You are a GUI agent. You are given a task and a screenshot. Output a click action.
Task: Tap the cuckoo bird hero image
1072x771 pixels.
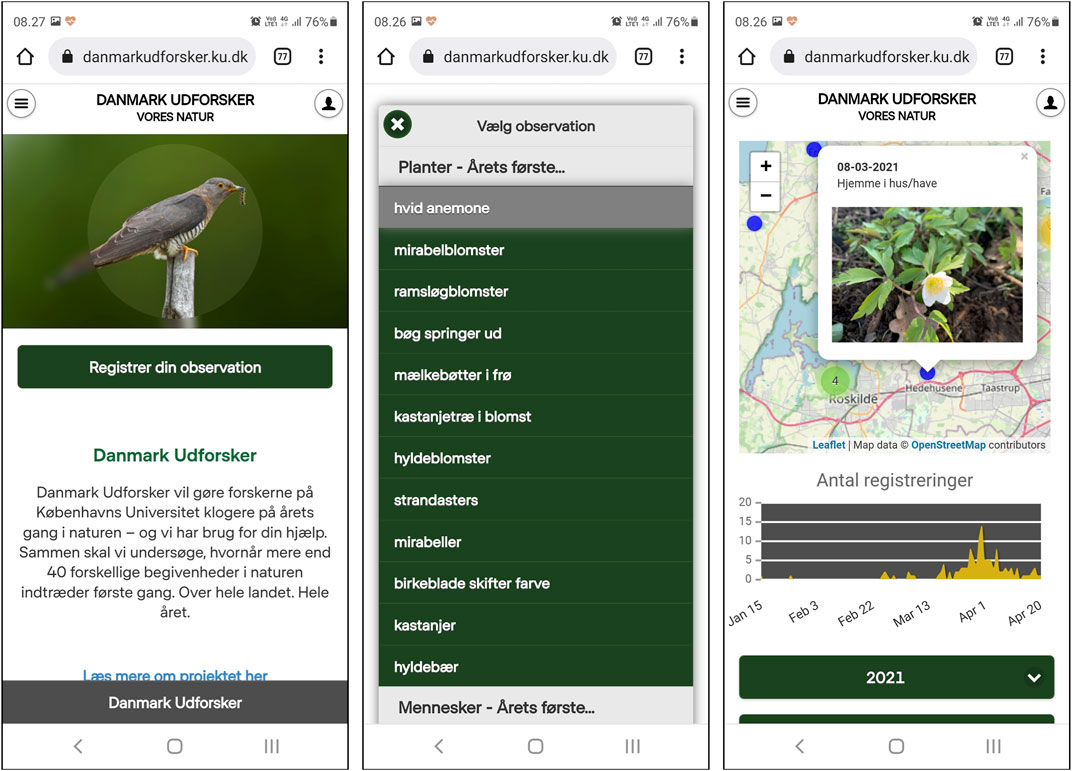(x=175, y=231)
